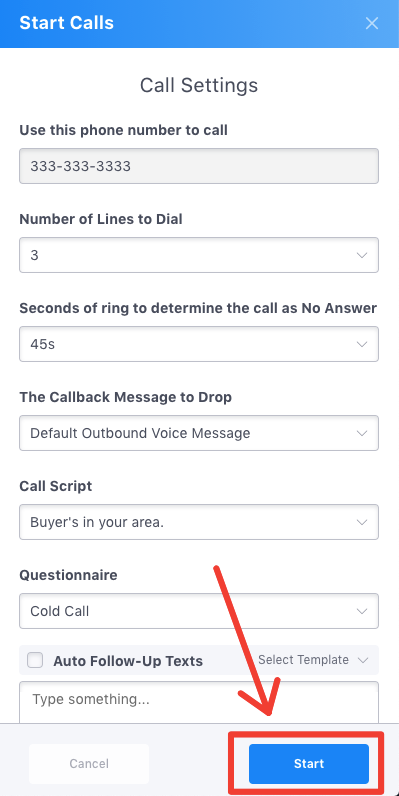Open the Number of Lines to Dial dropdown
The height and width of the screenshot is (796, 399).
click(199, 255)
